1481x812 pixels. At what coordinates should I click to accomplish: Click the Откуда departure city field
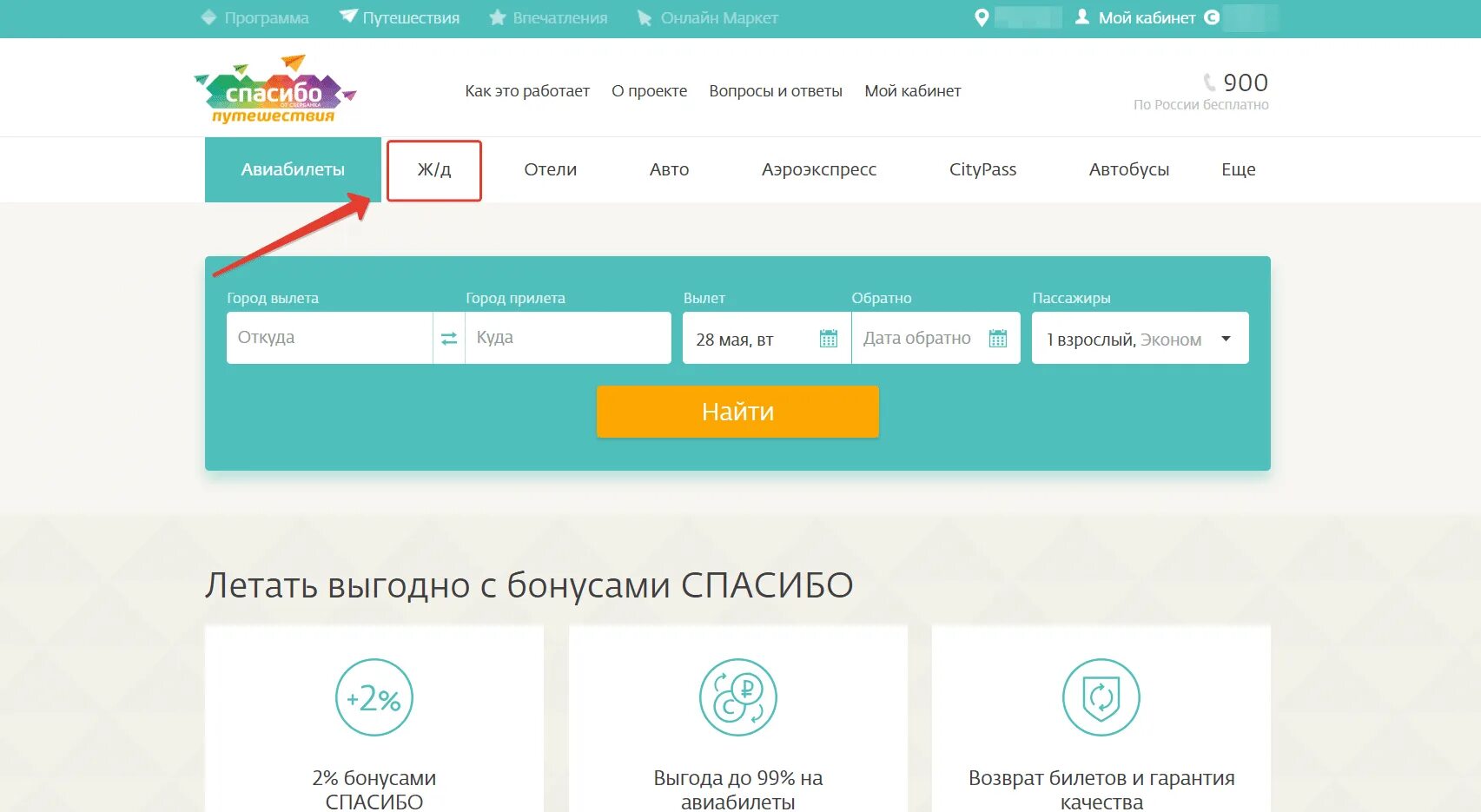click(329, 338)
